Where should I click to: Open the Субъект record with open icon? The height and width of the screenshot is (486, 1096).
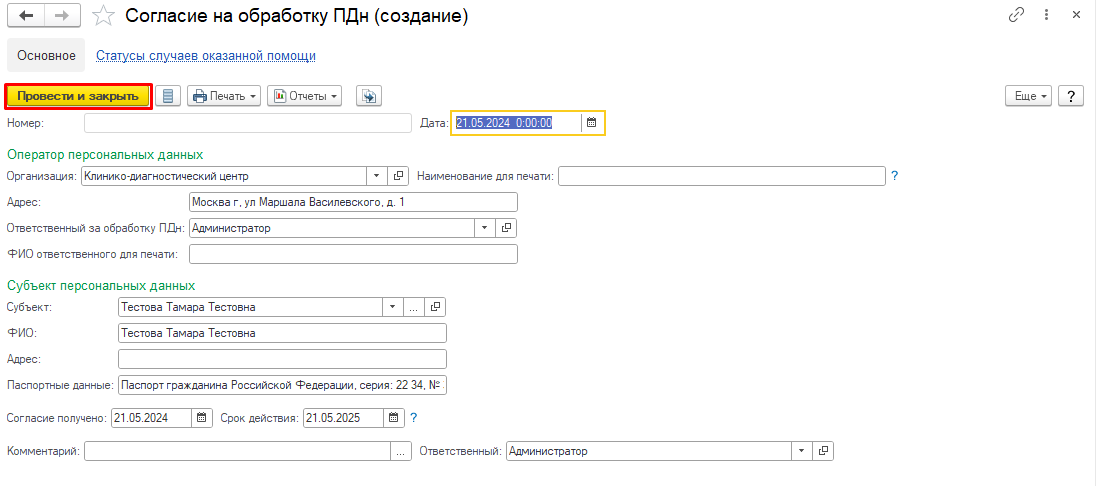pyautogui.click(x=435, y=307)
